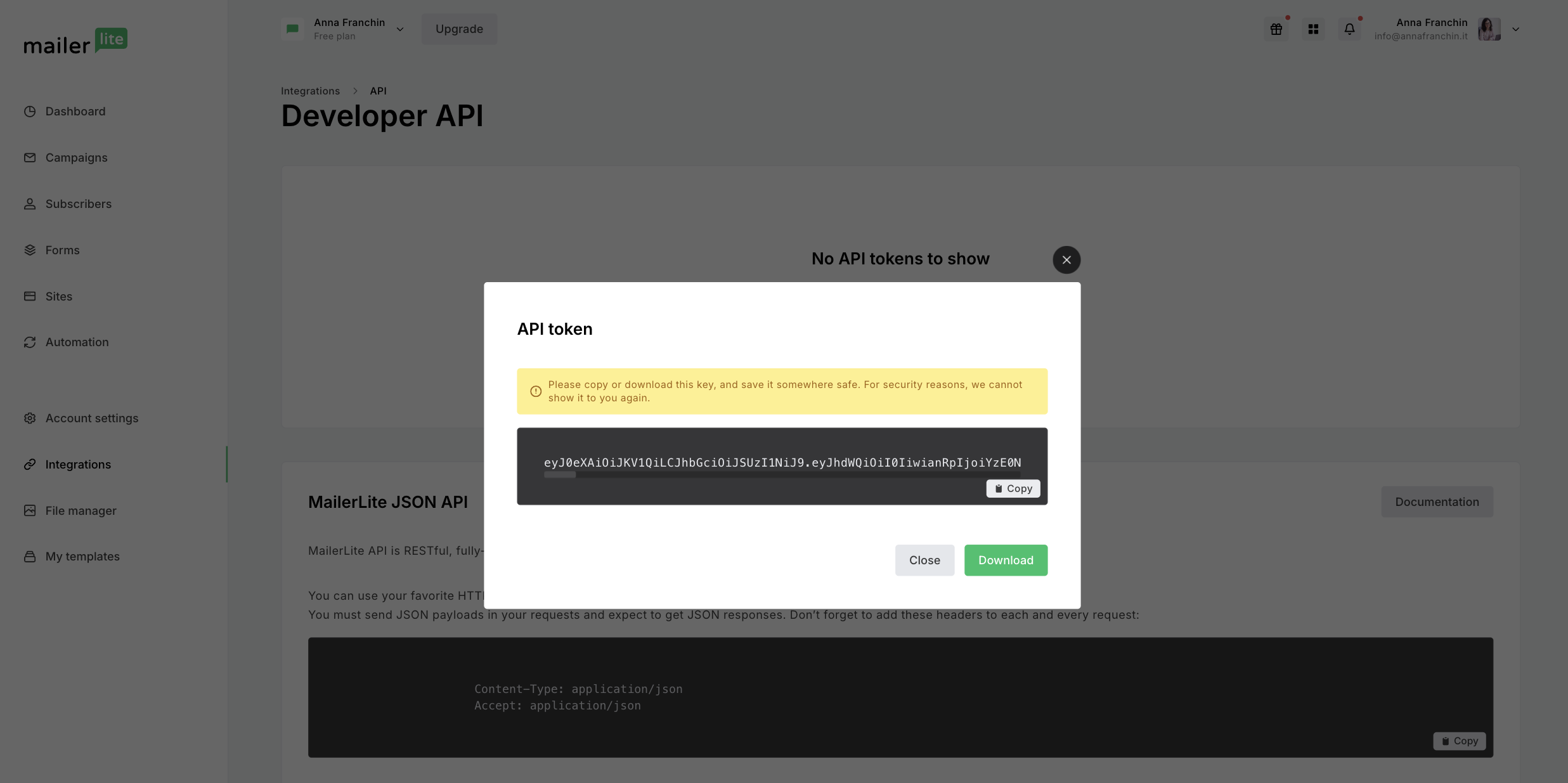Click the My templates icon
The height and width of the screenshot is (783, 1568).
(x=30, y=557)
